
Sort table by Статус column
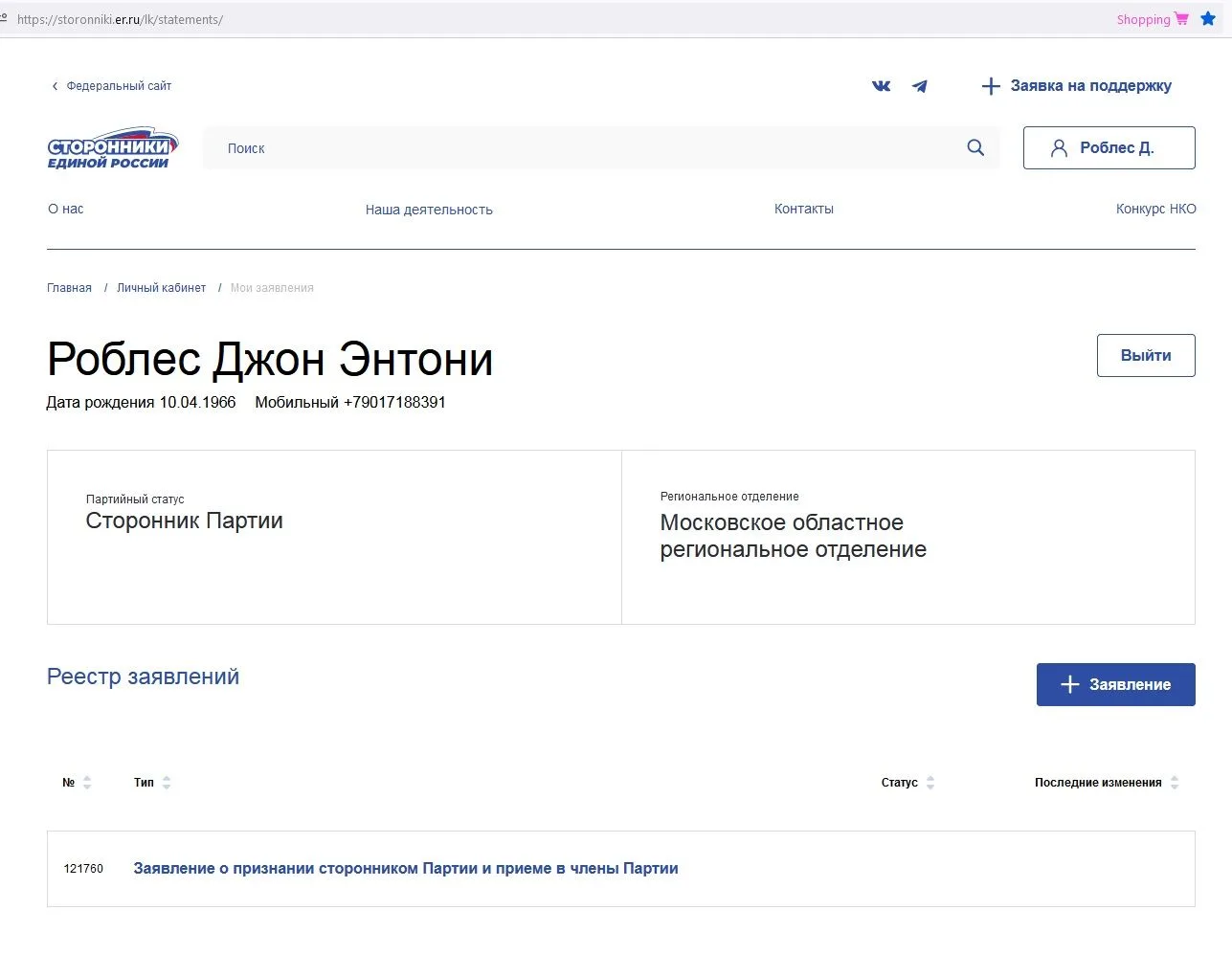coord(930,783)
